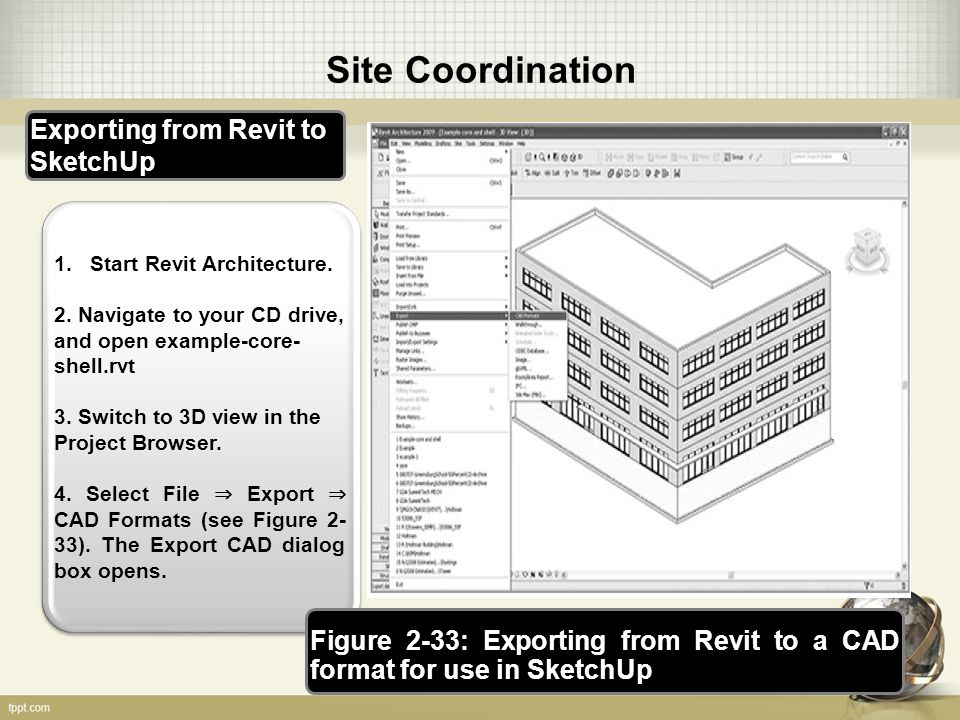This screenshot has height=720, width=960.
Task: Open the Tools menu
Action: (471, 143)
